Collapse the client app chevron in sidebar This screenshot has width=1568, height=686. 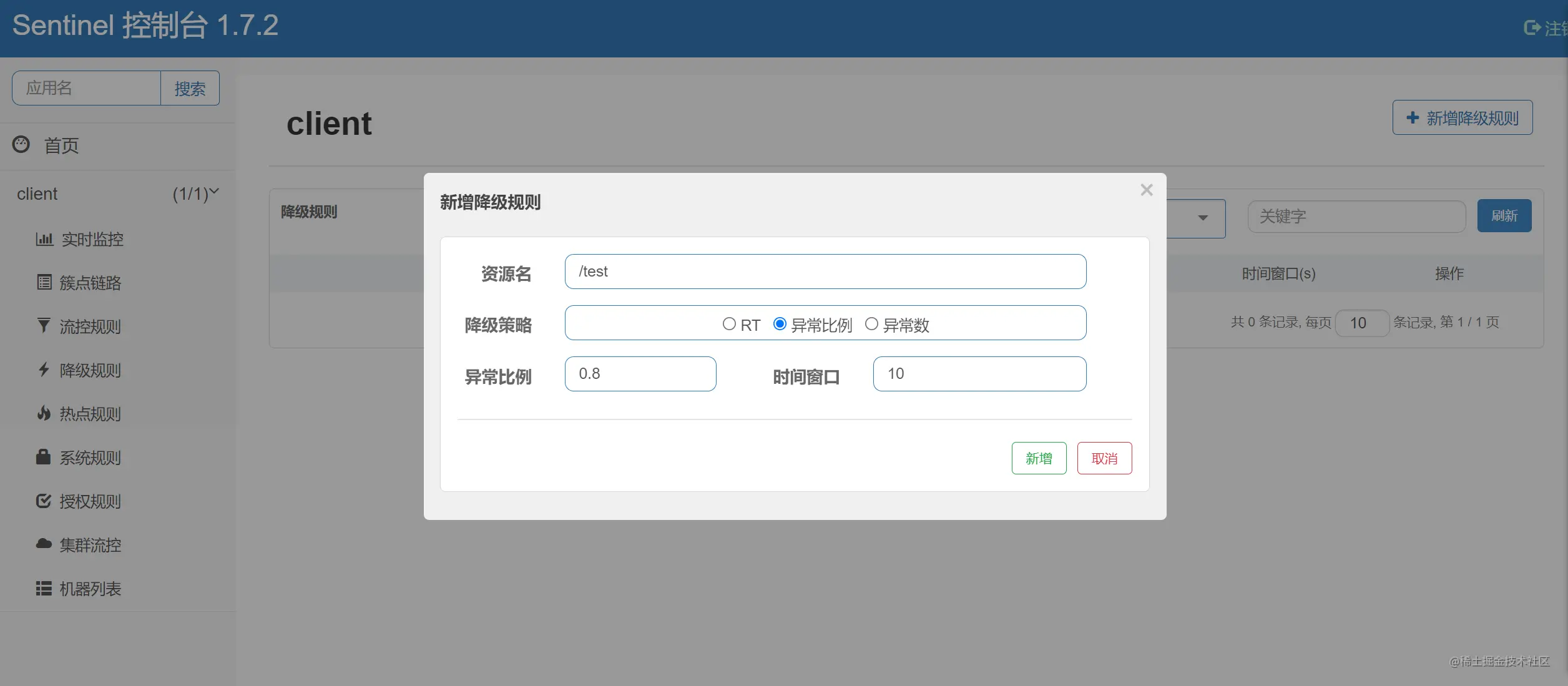point(214,192)
